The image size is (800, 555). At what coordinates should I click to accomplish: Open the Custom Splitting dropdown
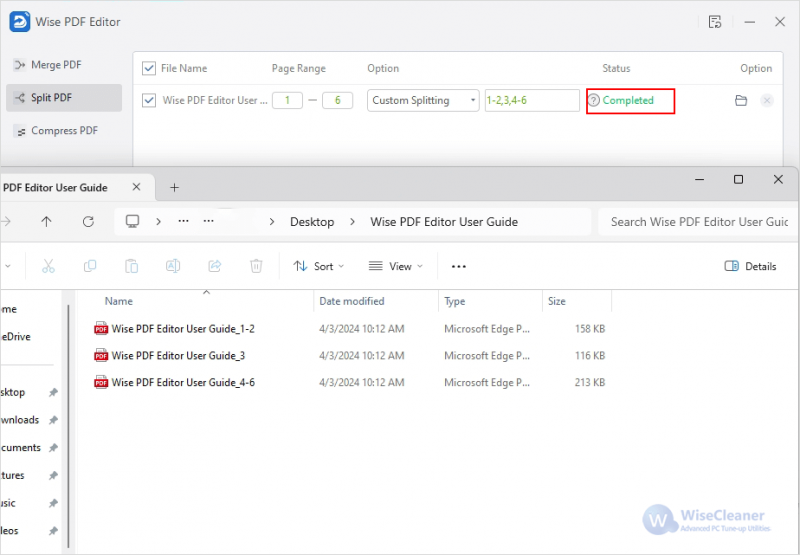[423, 100]
